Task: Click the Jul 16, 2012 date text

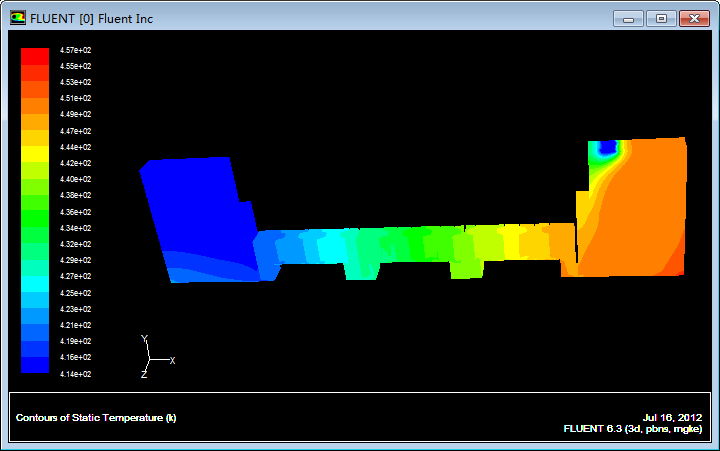Action: click(672, 417)
